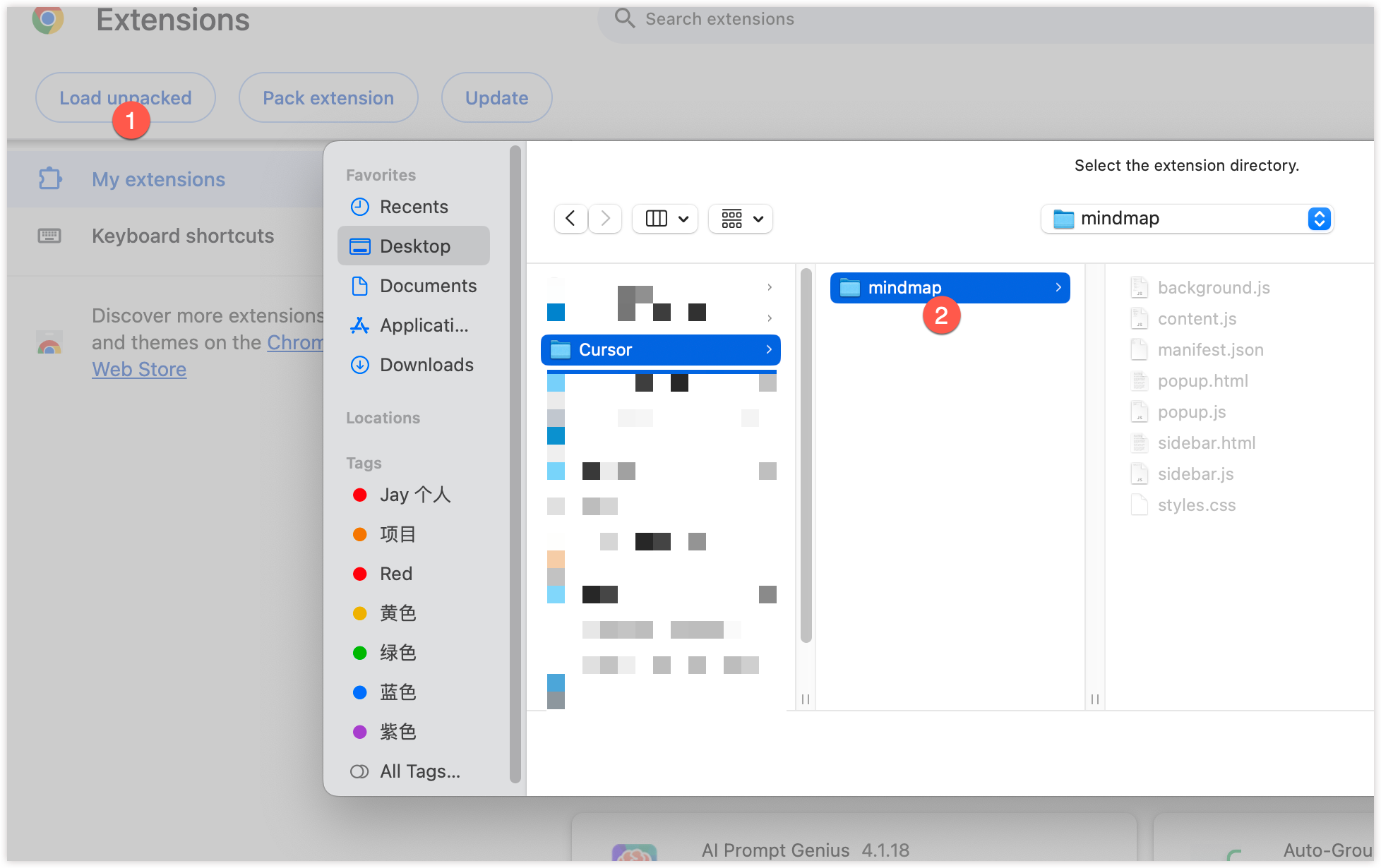This screenshot has width=1381, height=868.
Task: Click the blue 蓝色 tag
Action: (x=397, y=692)
